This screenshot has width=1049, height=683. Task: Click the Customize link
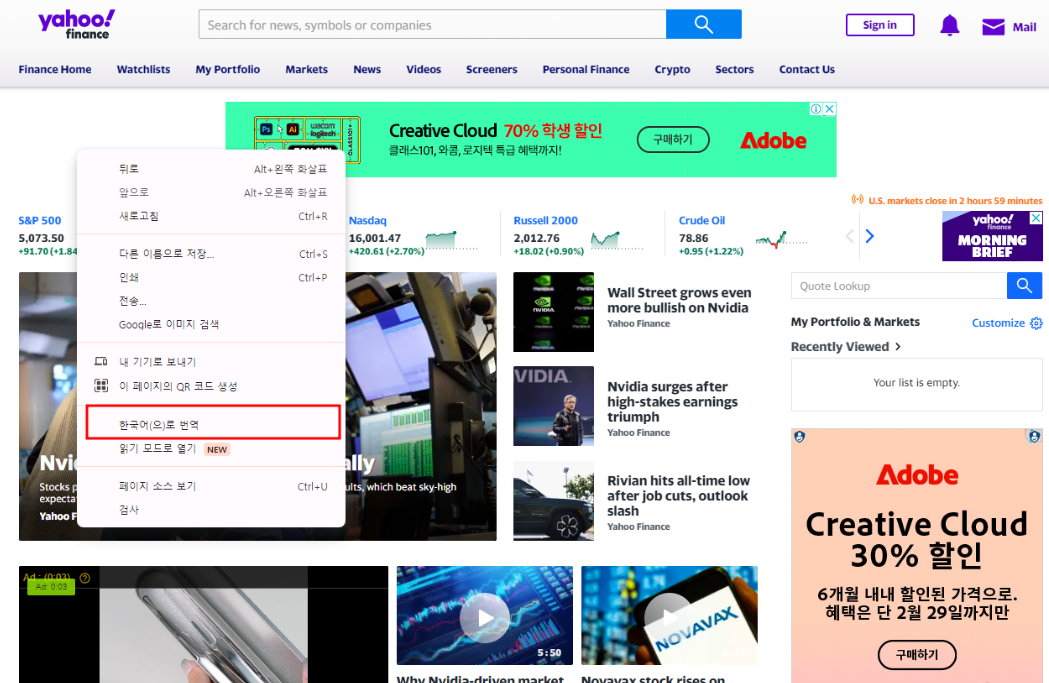tap(998, 323)
